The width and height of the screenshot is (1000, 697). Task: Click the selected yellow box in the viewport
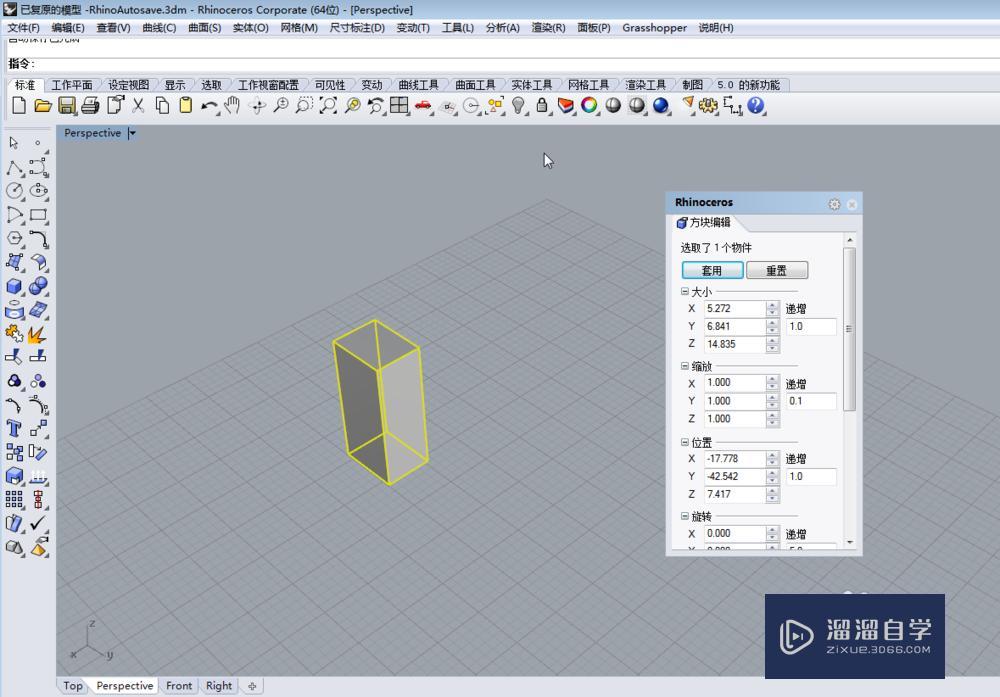tap(381, 402)
